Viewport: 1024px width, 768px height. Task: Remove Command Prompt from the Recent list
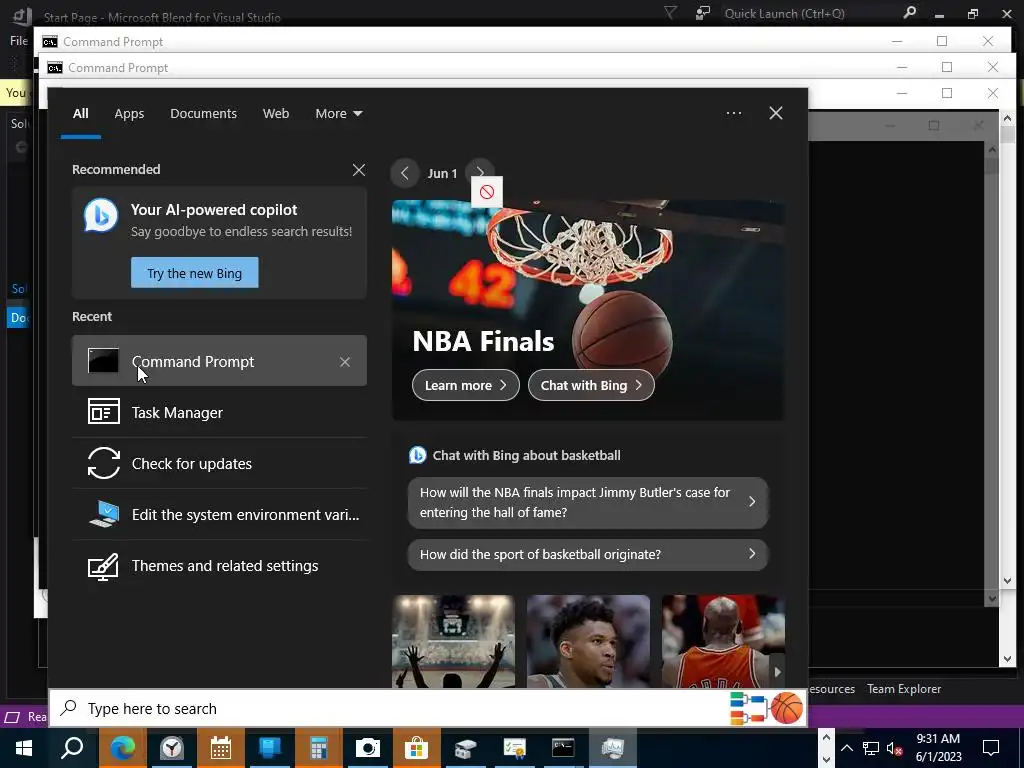[x=345, y=362]
